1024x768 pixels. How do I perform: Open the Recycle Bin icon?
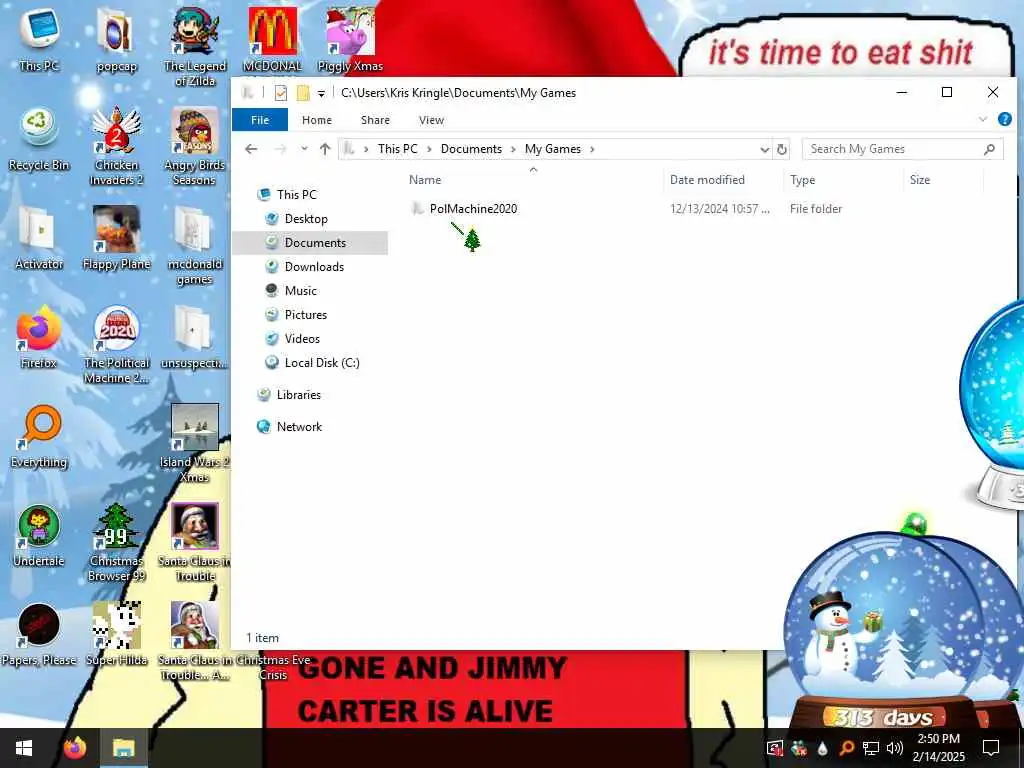39,139
